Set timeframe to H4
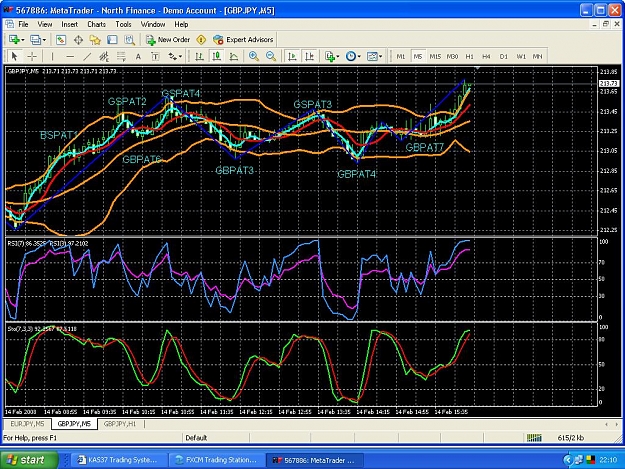This screenshot has height=469, width=625. [x=486, y=57]
